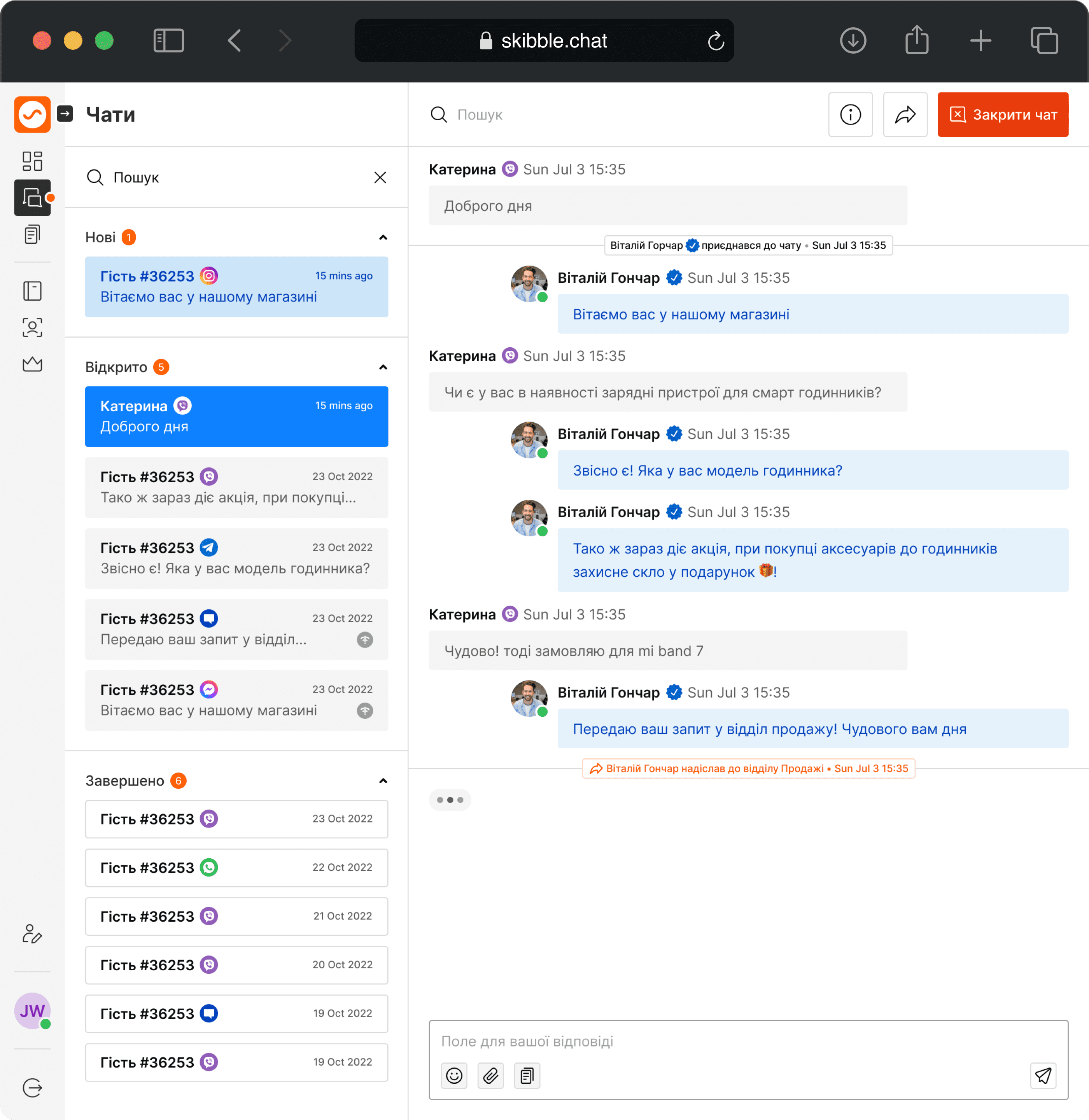The width and height of the screenshot is (1089, 1120).
Task: Click the transfer notice to Продажі department
Action: (x=748, y=768)
